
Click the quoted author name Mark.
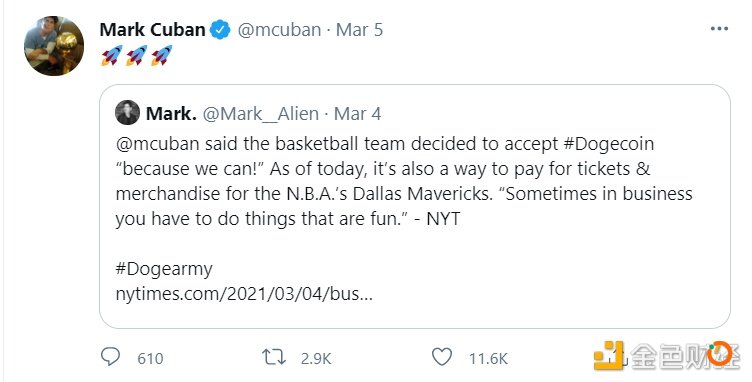(x=171, y=114)
